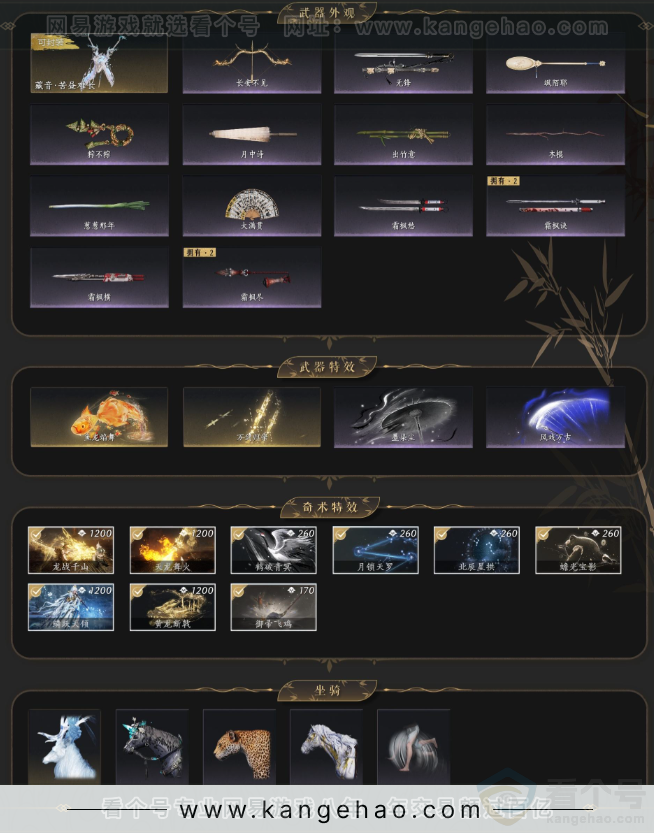This screenshot has height=834, width=654.
Task: Toggle the checkmark on 月锁天罗 skill effect
Action: click(x=340, y=534)
